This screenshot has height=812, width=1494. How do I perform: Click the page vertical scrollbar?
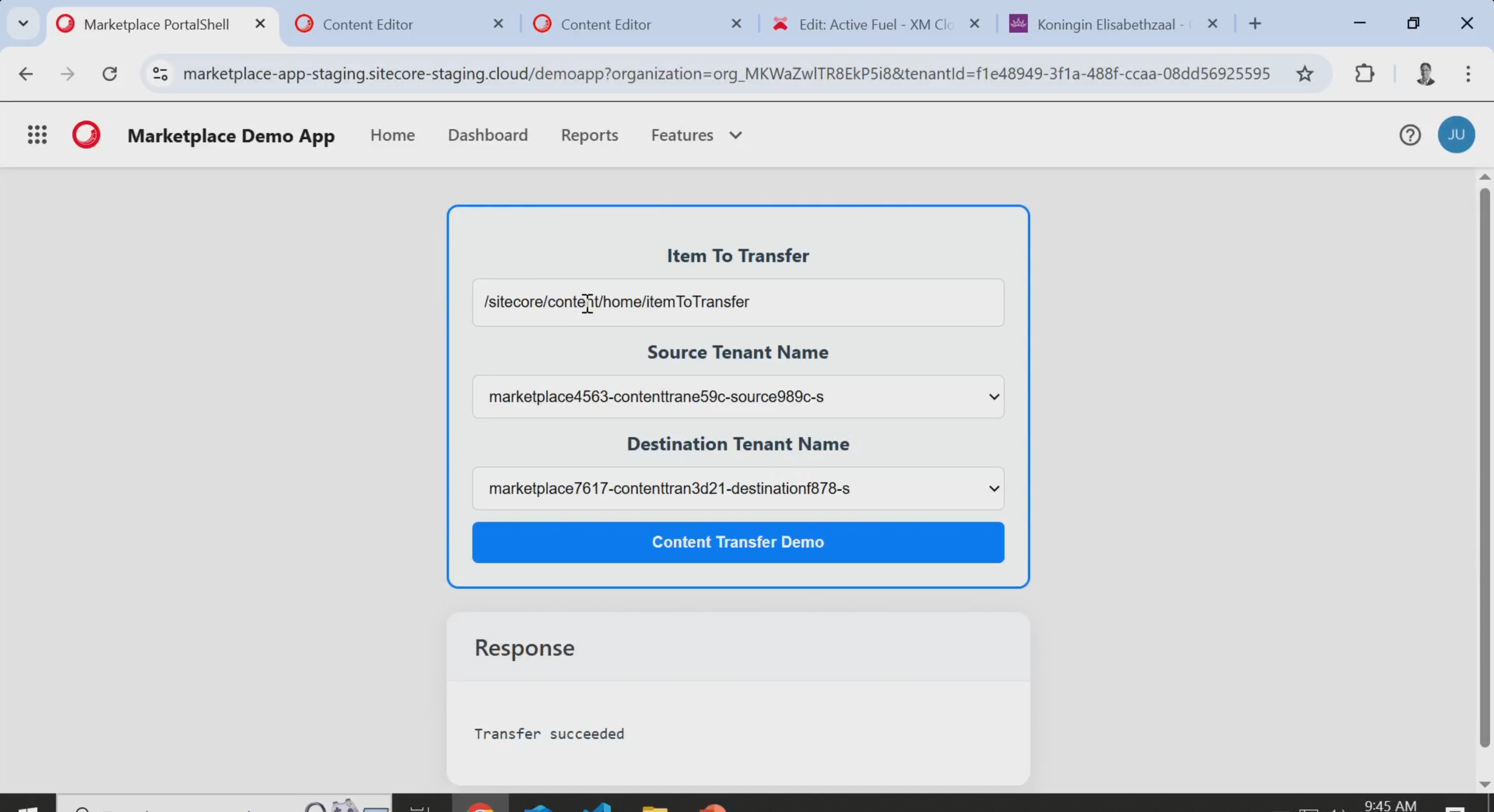(x=1484, y=467)
